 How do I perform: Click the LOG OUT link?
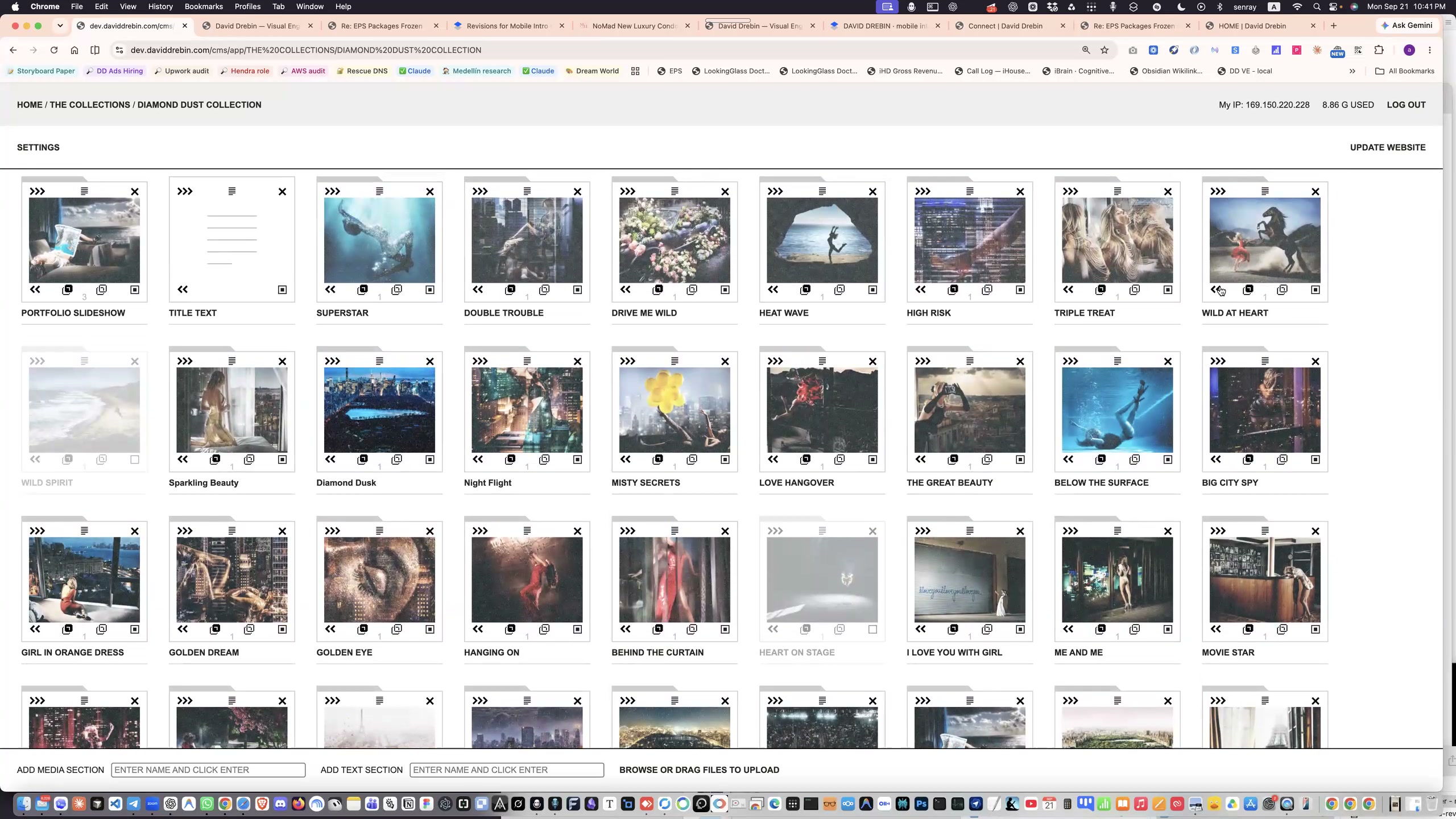coord(1406,105)
